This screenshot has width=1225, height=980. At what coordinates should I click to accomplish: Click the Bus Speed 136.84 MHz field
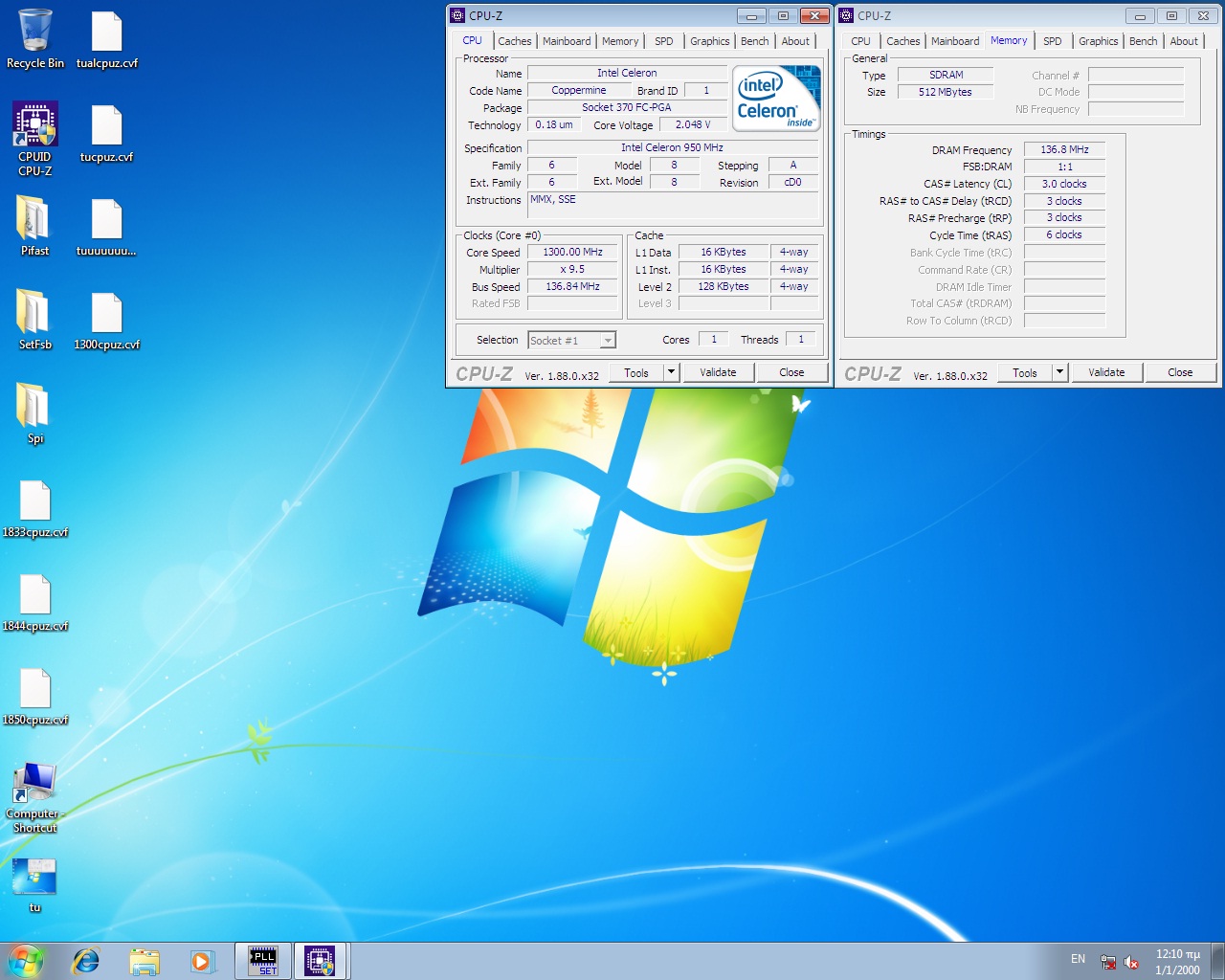pos(572,286)
